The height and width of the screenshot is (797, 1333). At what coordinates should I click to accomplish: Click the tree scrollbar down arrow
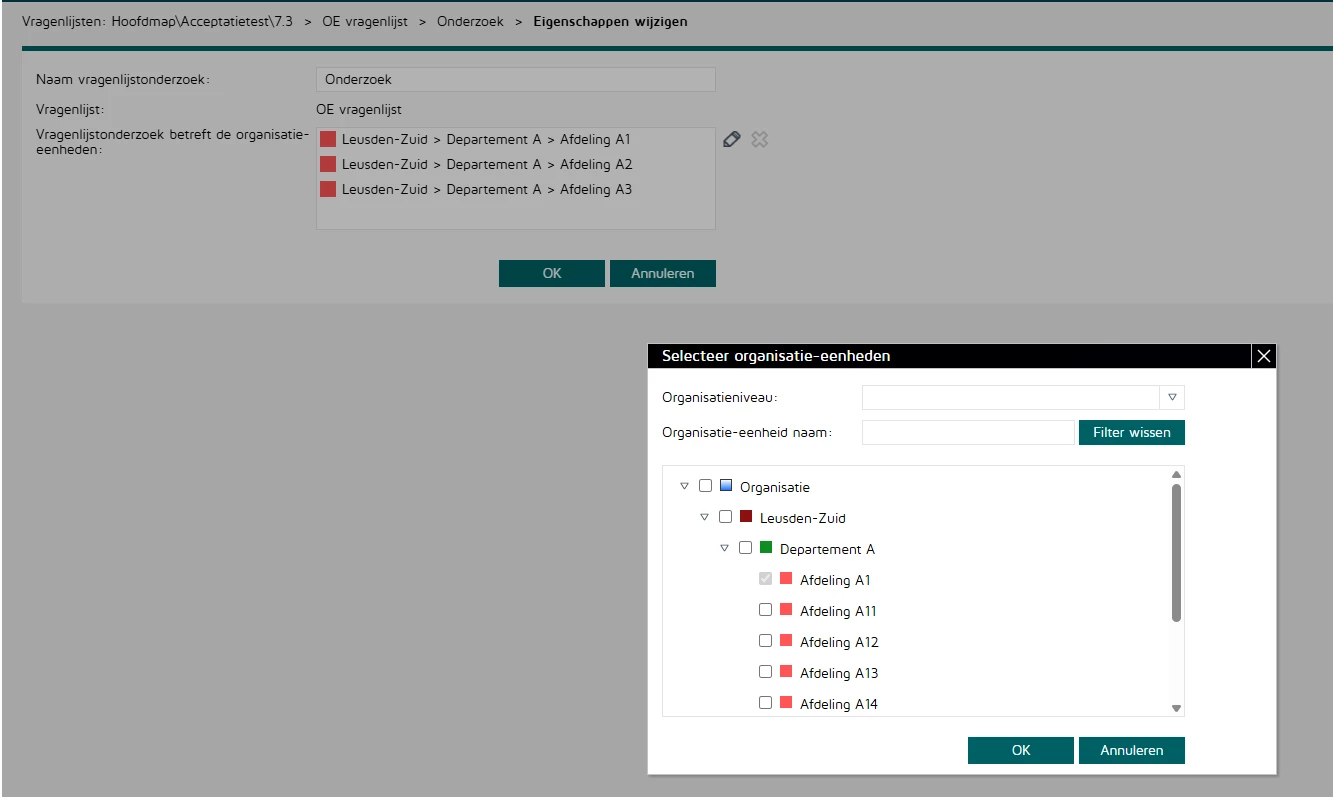click(x=1177, y=708)
